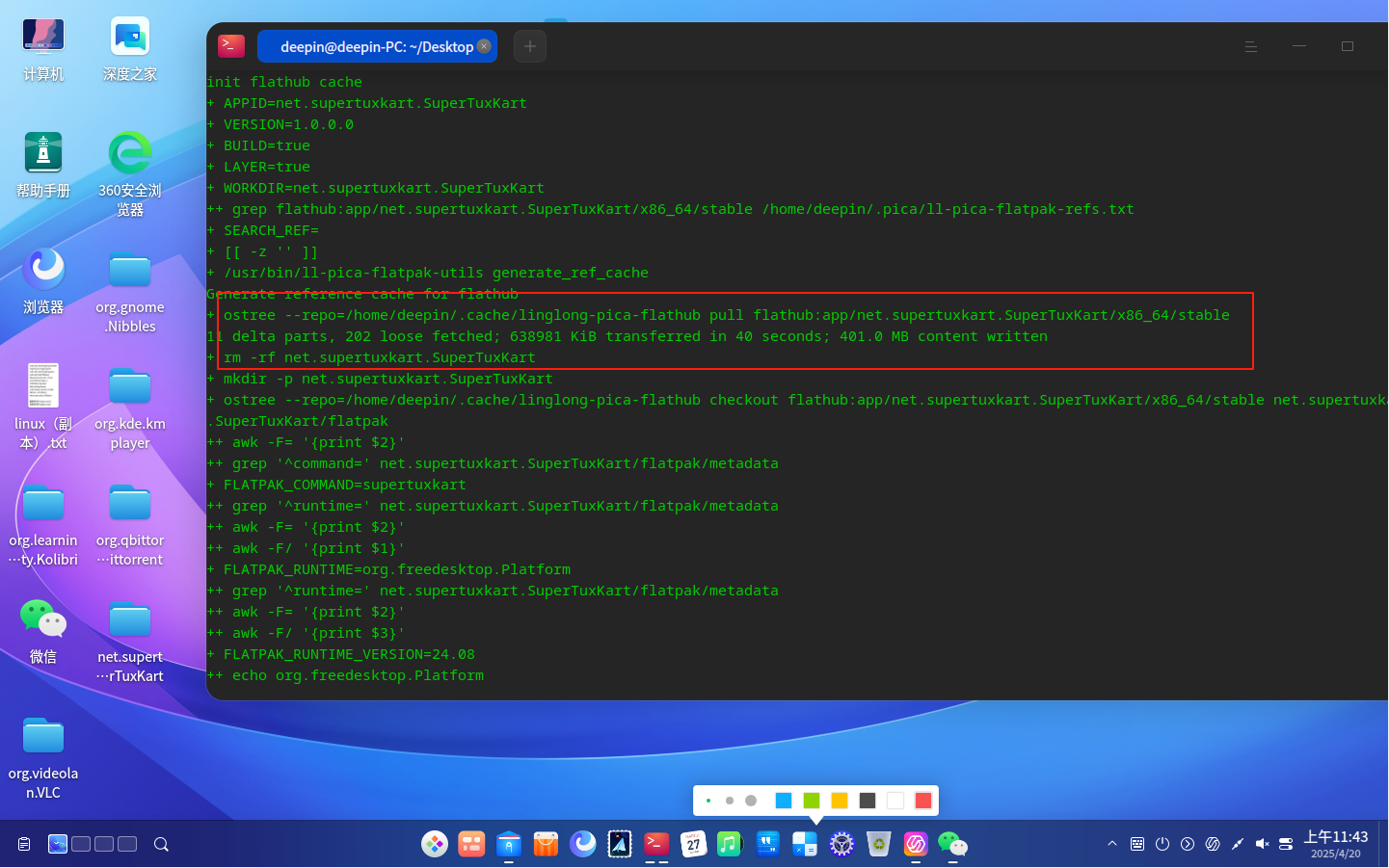Open the calendar dock icon showing 27
Image resolution: width=1389 pixels, height=868 pixels.
coord(693,844)
